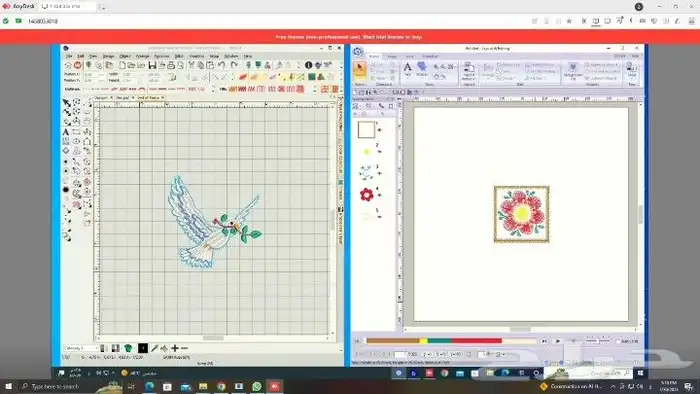The image size is (700, 394).
Task: Open WhatsApp from local taskbar
Action: coord(257,386)
